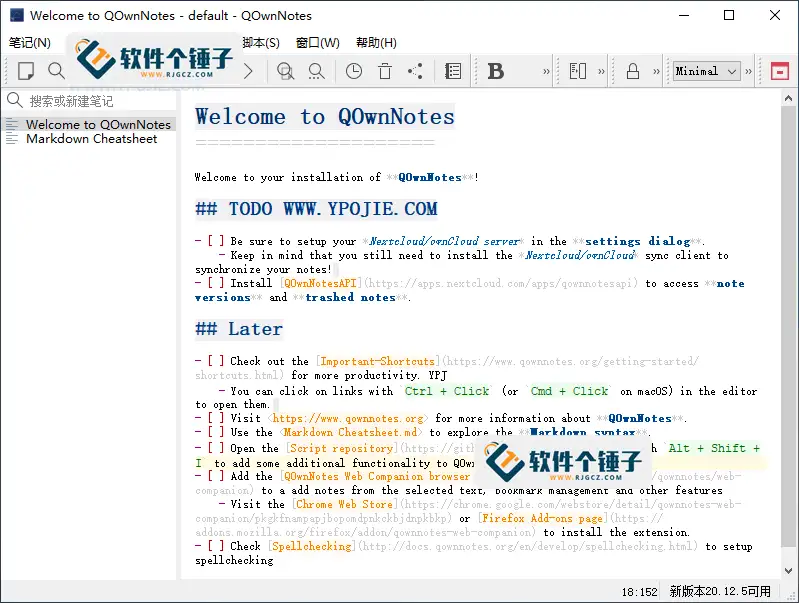Open the 帮助(H) menu
The height and width of the screenshot is (603, 799).
(376, 42)
